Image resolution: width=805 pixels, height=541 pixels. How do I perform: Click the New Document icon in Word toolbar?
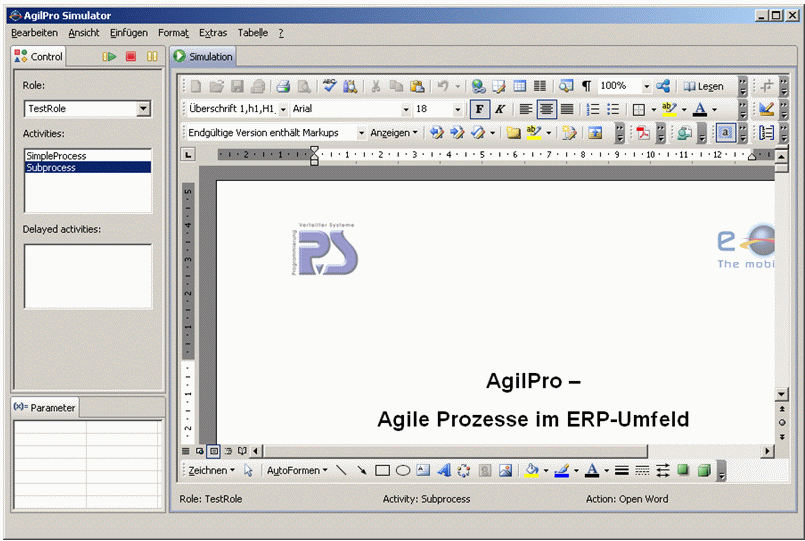(x=196, y=86)
